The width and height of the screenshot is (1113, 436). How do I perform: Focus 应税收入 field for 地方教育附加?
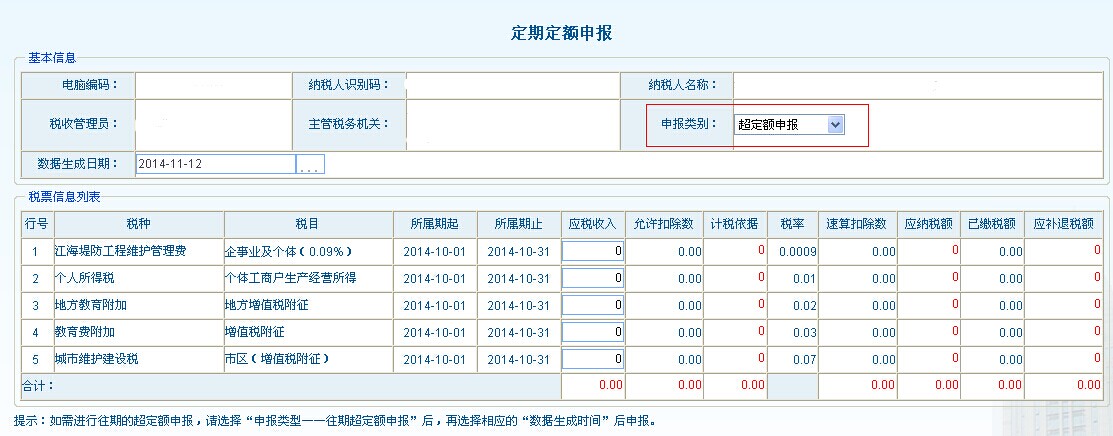click(x=593, y=305)
